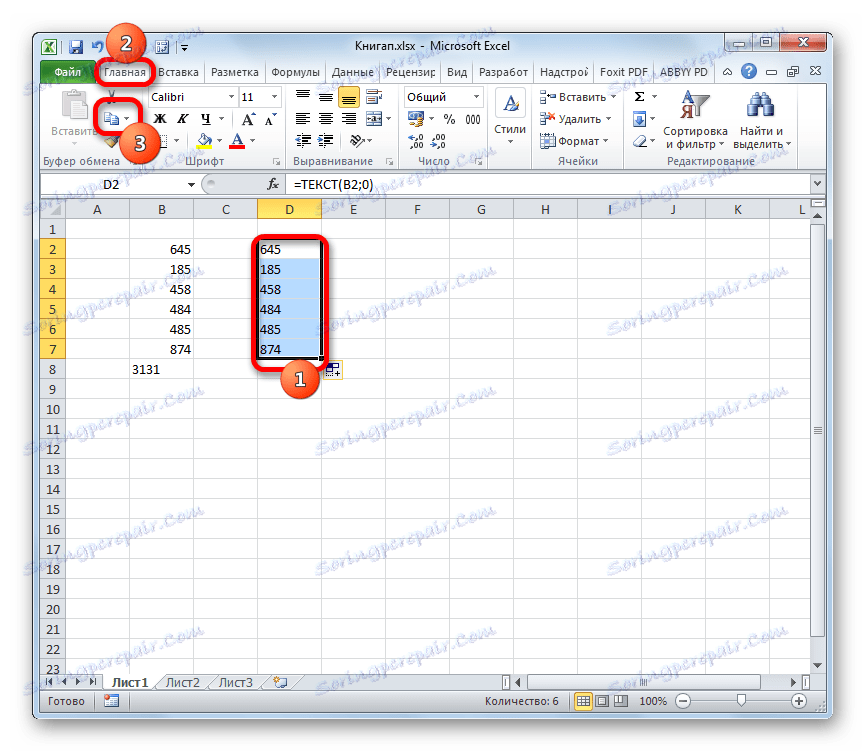Switch to the Формулы tab
This screenshot has height=752, width=866.
295,72
